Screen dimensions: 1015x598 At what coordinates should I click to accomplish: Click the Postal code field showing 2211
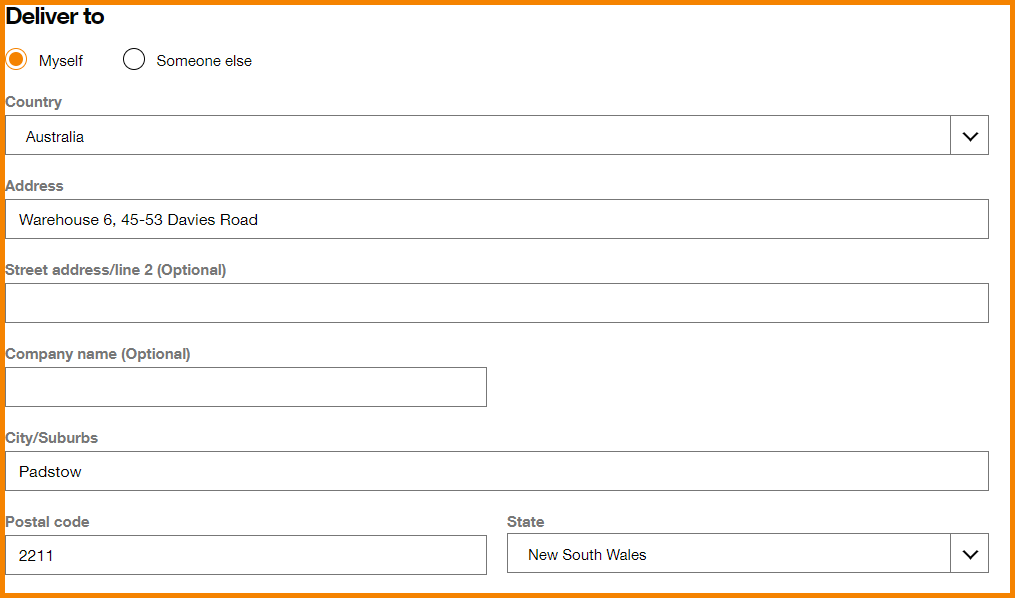point(246,555)
